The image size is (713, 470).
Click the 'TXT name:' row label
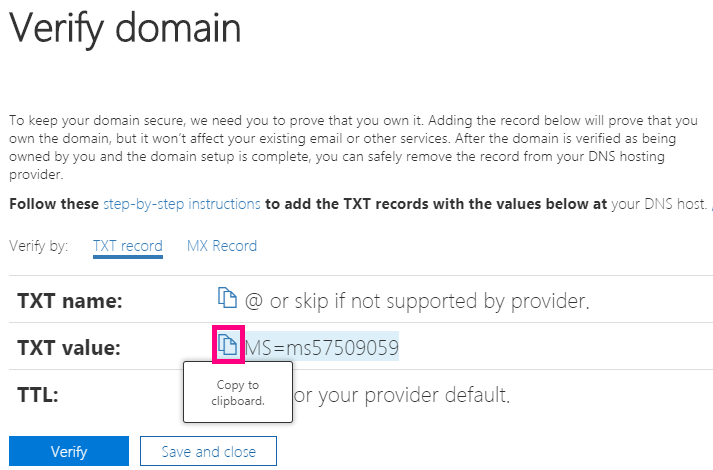[70, 299]
